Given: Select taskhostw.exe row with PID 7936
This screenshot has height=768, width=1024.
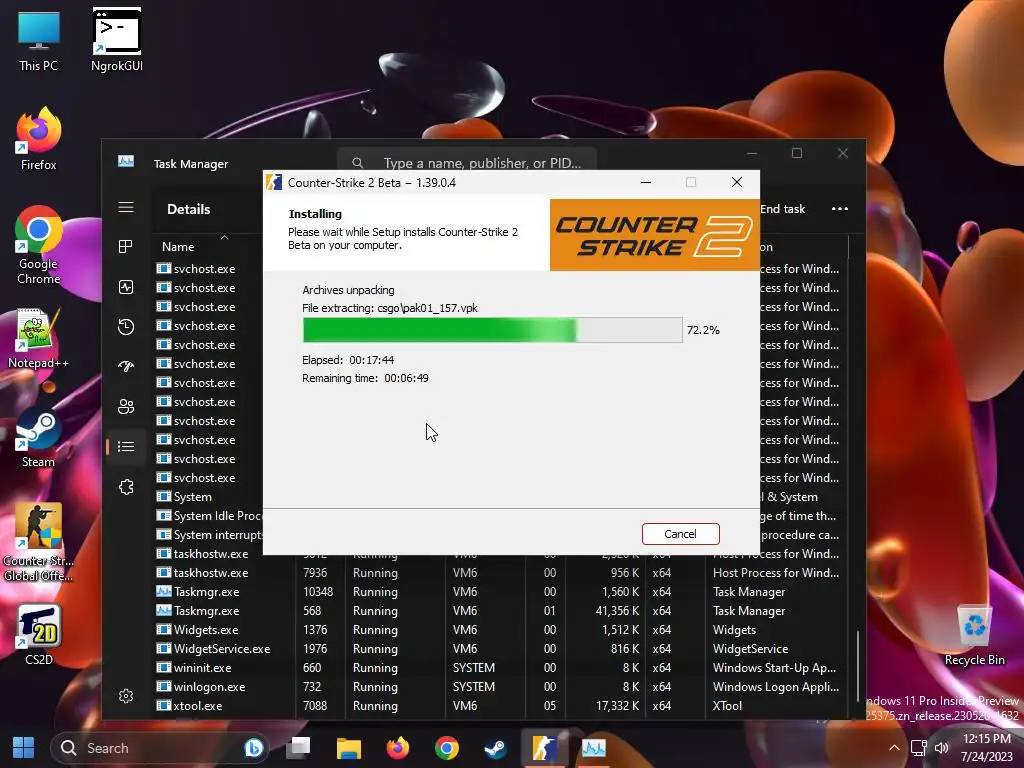Looking at the screenshot, I should point(502,573).
